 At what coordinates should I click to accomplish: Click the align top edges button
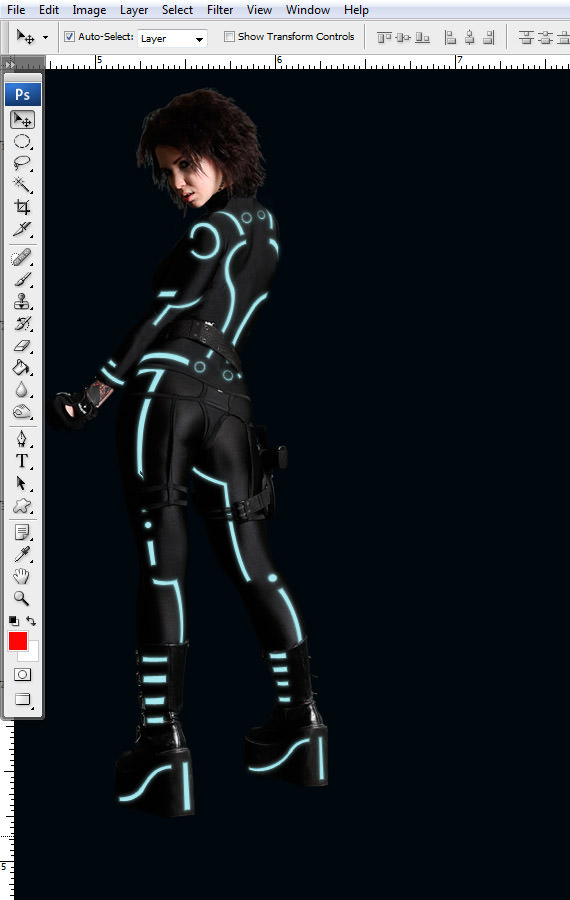(x=384, y=37)
